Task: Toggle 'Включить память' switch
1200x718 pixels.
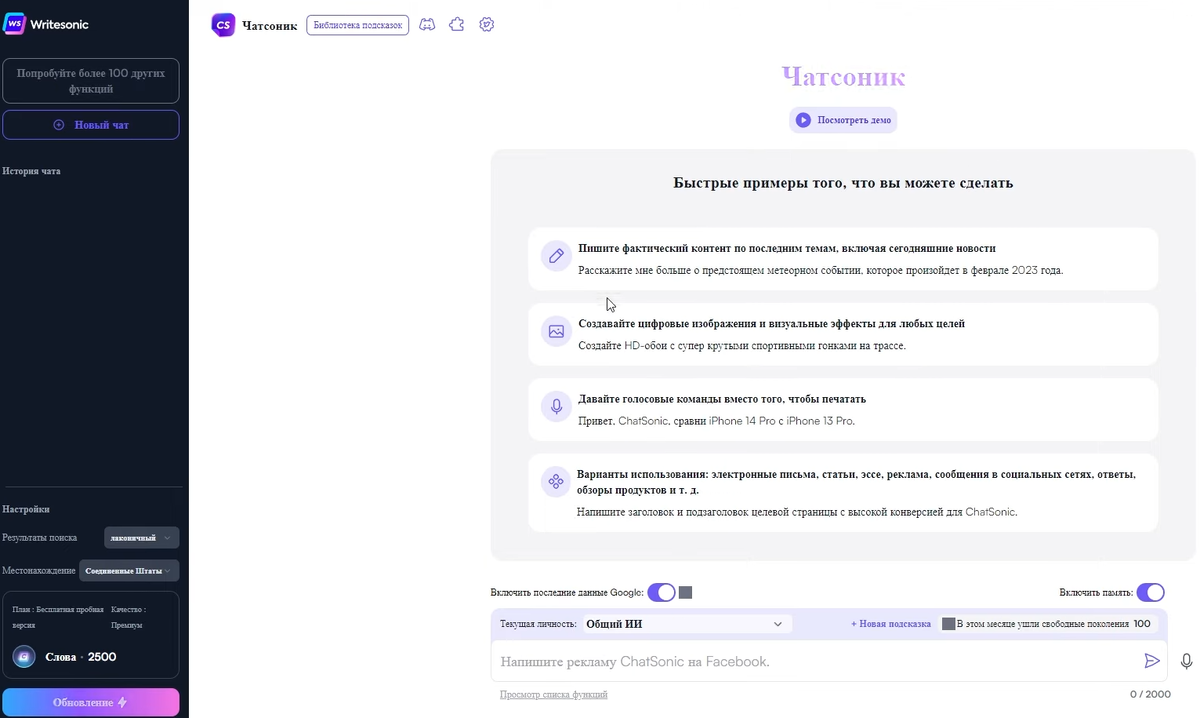Action: [1150, 593]
